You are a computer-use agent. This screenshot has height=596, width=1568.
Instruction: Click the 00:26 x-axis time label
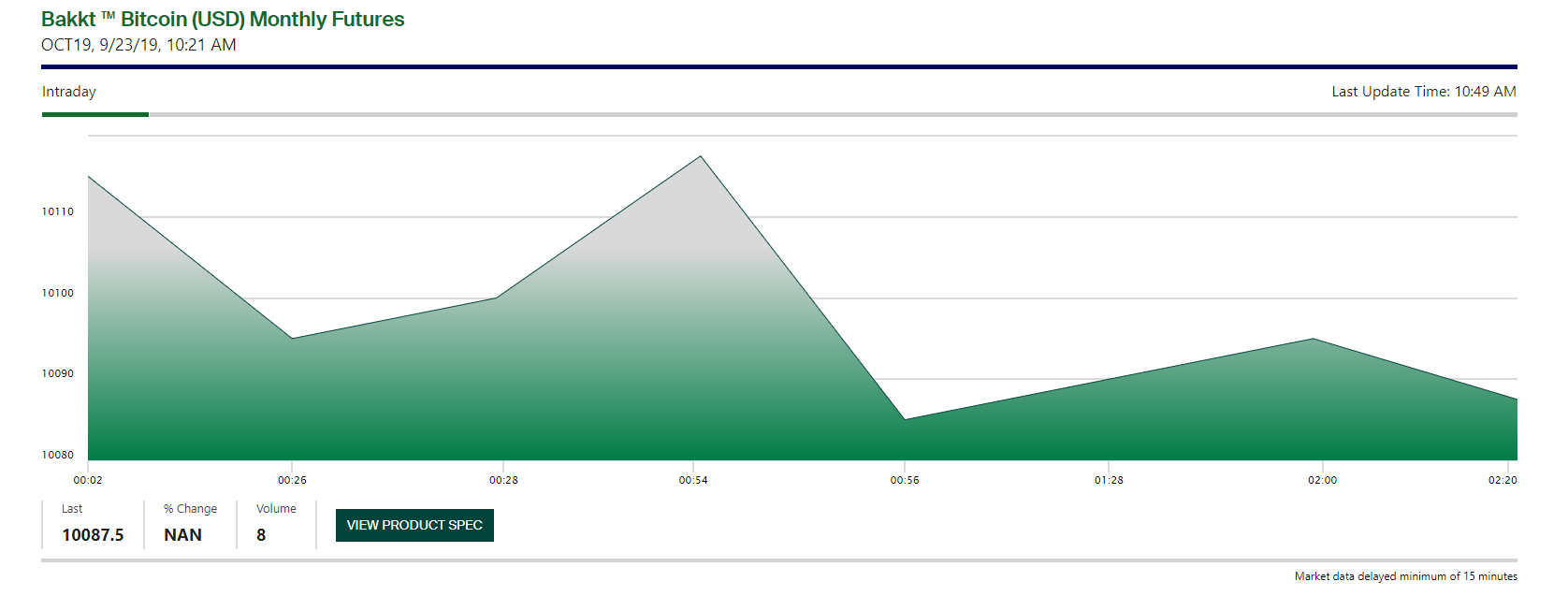click(x=292, y=480)
